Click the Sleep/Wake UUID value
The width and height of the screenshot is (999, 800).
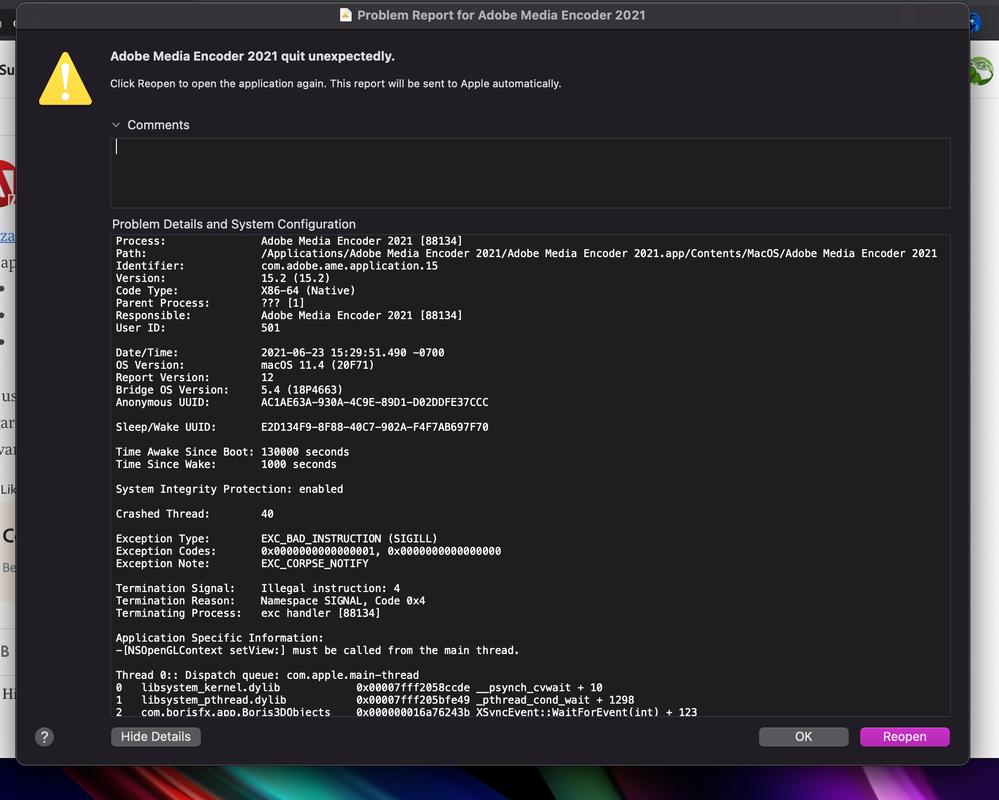click(x=375, y=427)
